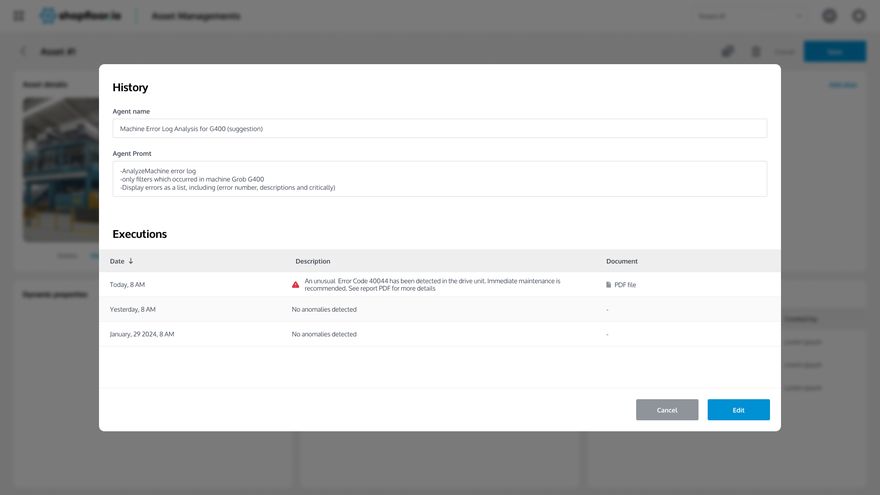This screenshot has height=495, width=880.
Task: Click the Cancel button in History dialog
Action: [x=667, y=410]
